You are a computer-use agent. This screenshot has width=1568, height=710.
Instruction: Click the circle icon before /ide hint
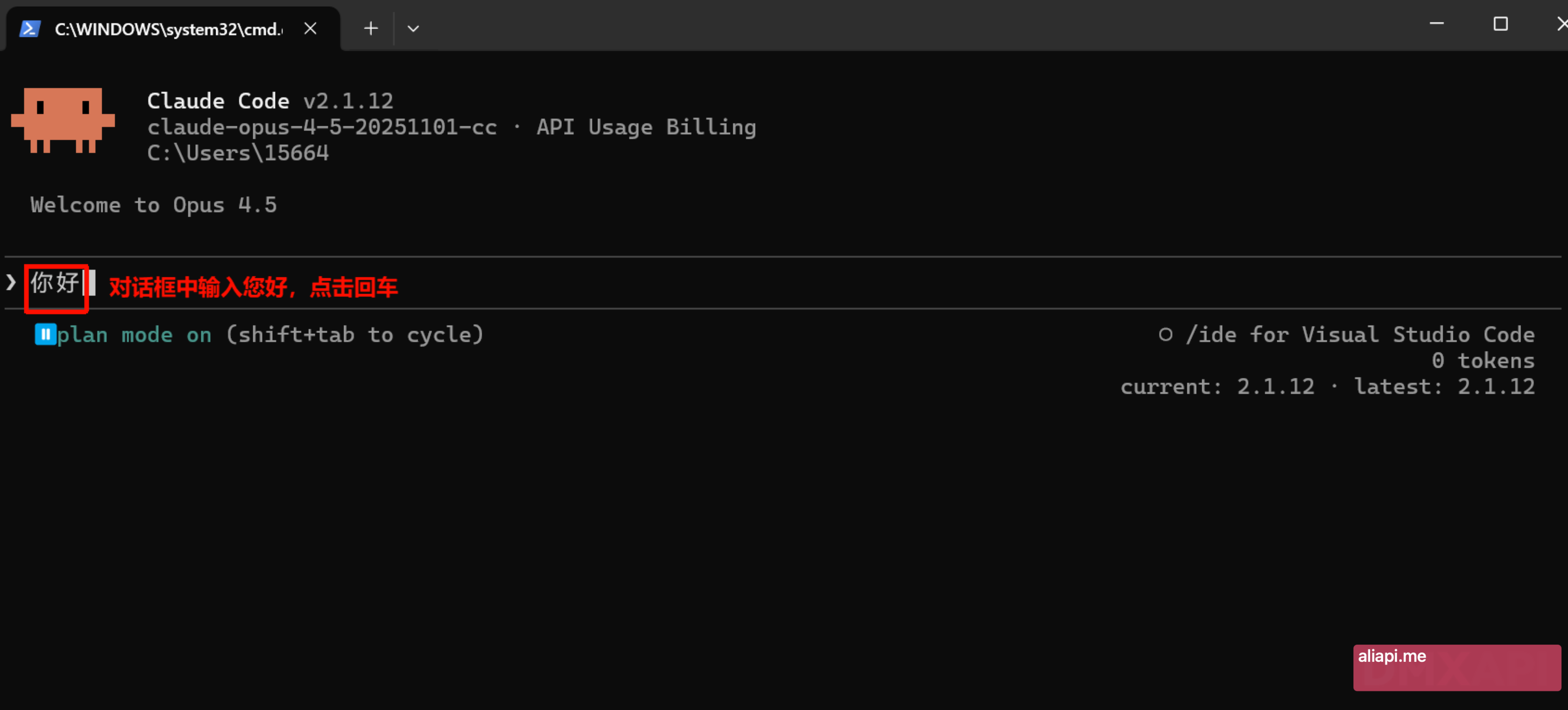[1165, 334]
